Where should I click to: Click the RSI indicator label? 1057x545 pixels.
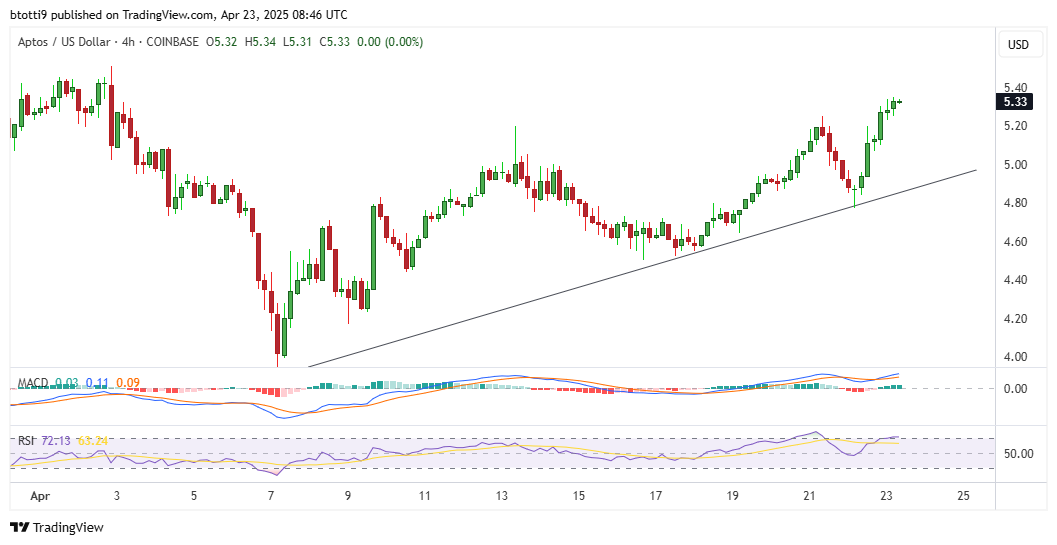26,440
